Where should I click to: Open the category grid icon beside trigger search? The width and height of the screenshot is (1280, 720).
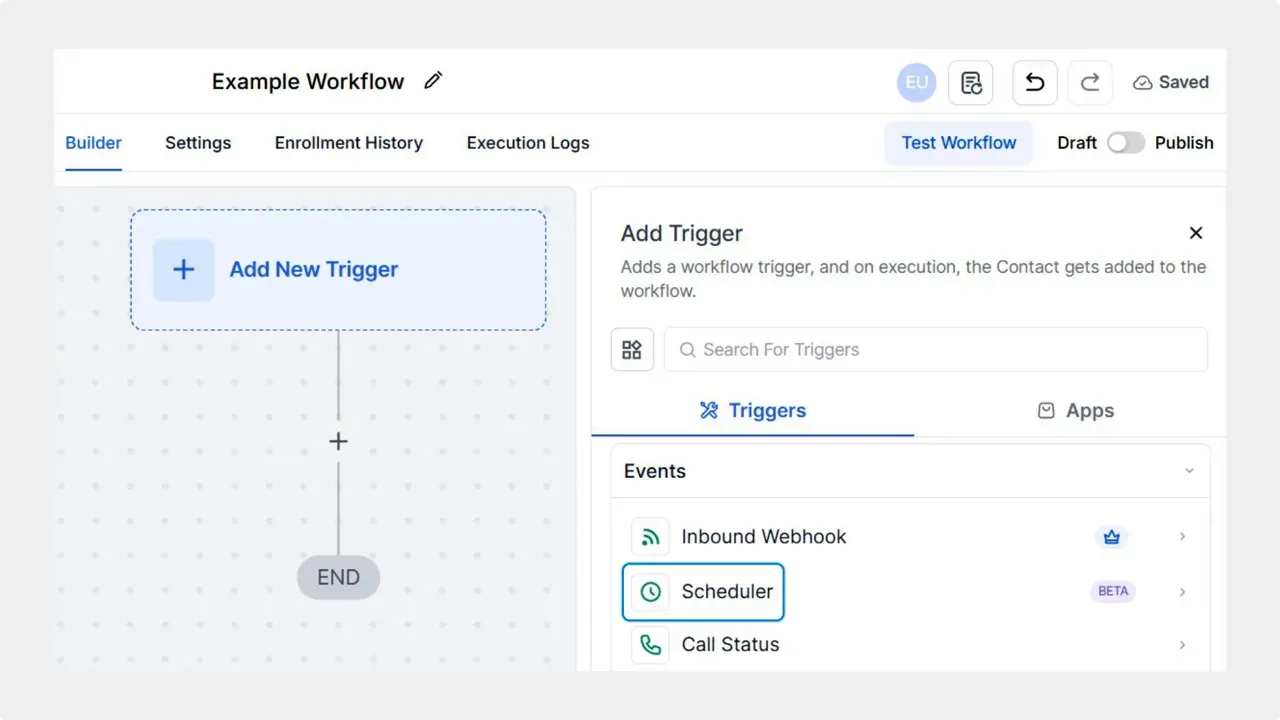click(632, 349)
